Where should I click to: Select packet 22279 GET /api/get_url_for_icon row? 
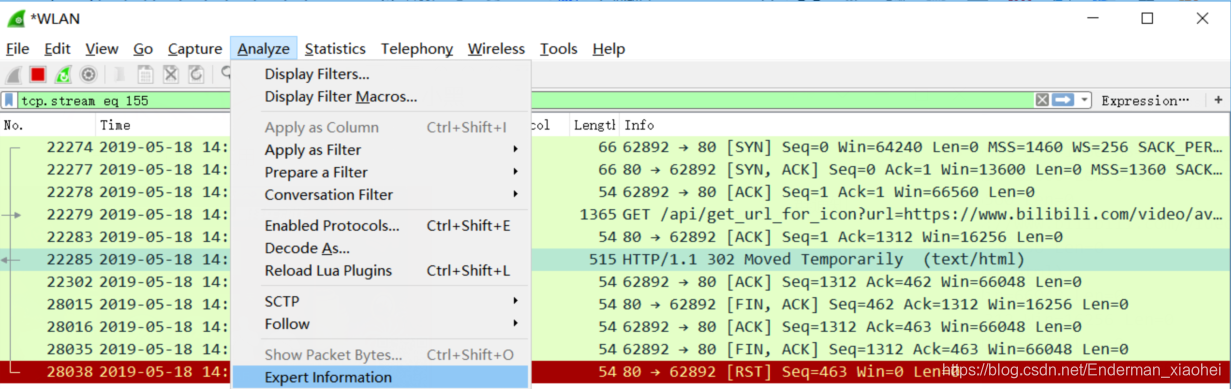click(615, 215)
